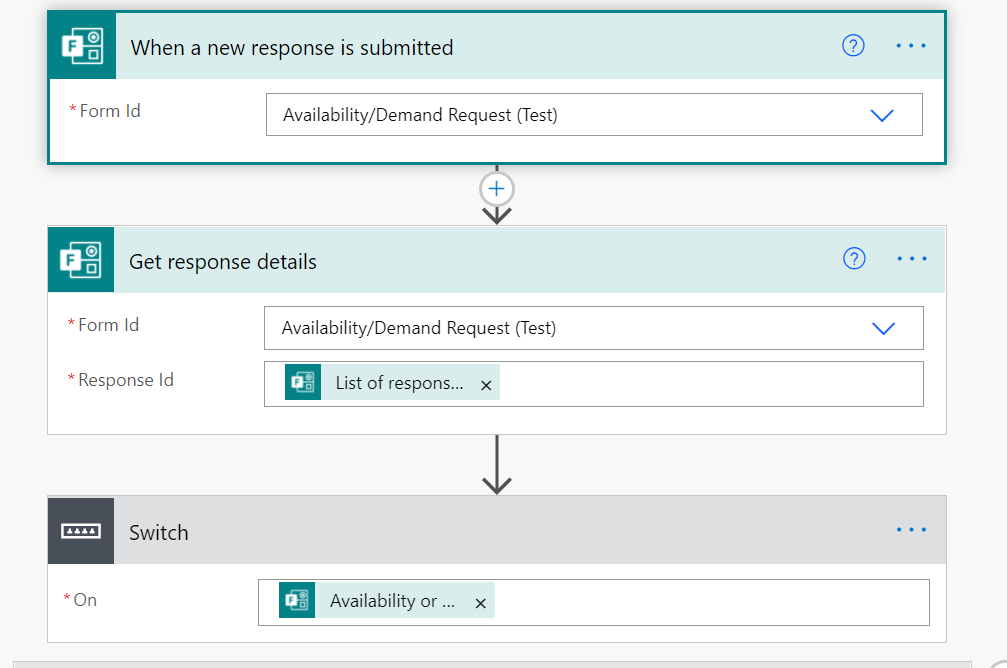
Task: Click the Forms icon on Get response details
Action: (x=82, y=259)
